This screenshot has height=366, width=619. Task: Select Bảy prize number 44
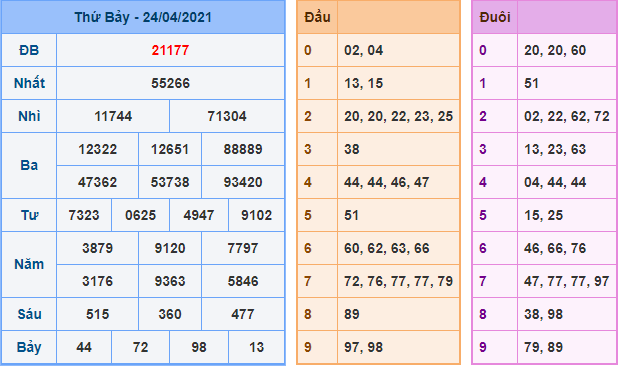[x=84, y=347]
